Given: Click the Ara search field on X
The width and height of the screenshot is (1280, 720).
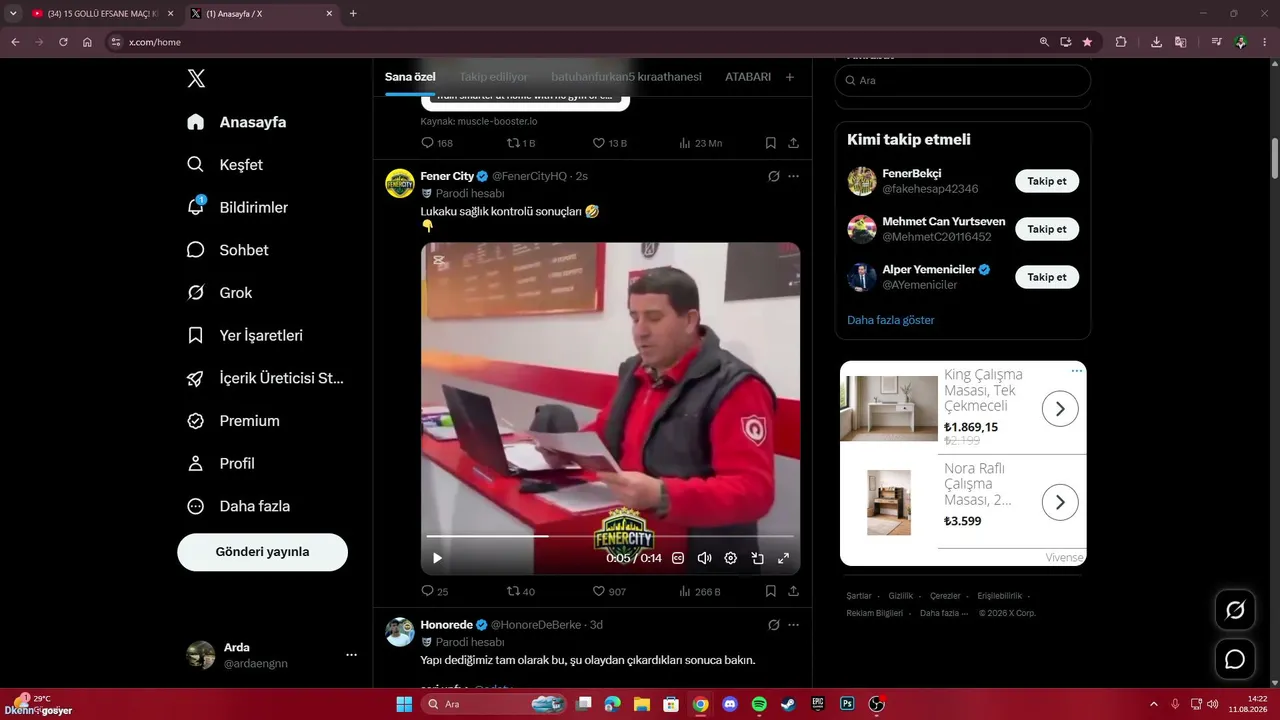Looking at the screenshot, I should point(963,80).
